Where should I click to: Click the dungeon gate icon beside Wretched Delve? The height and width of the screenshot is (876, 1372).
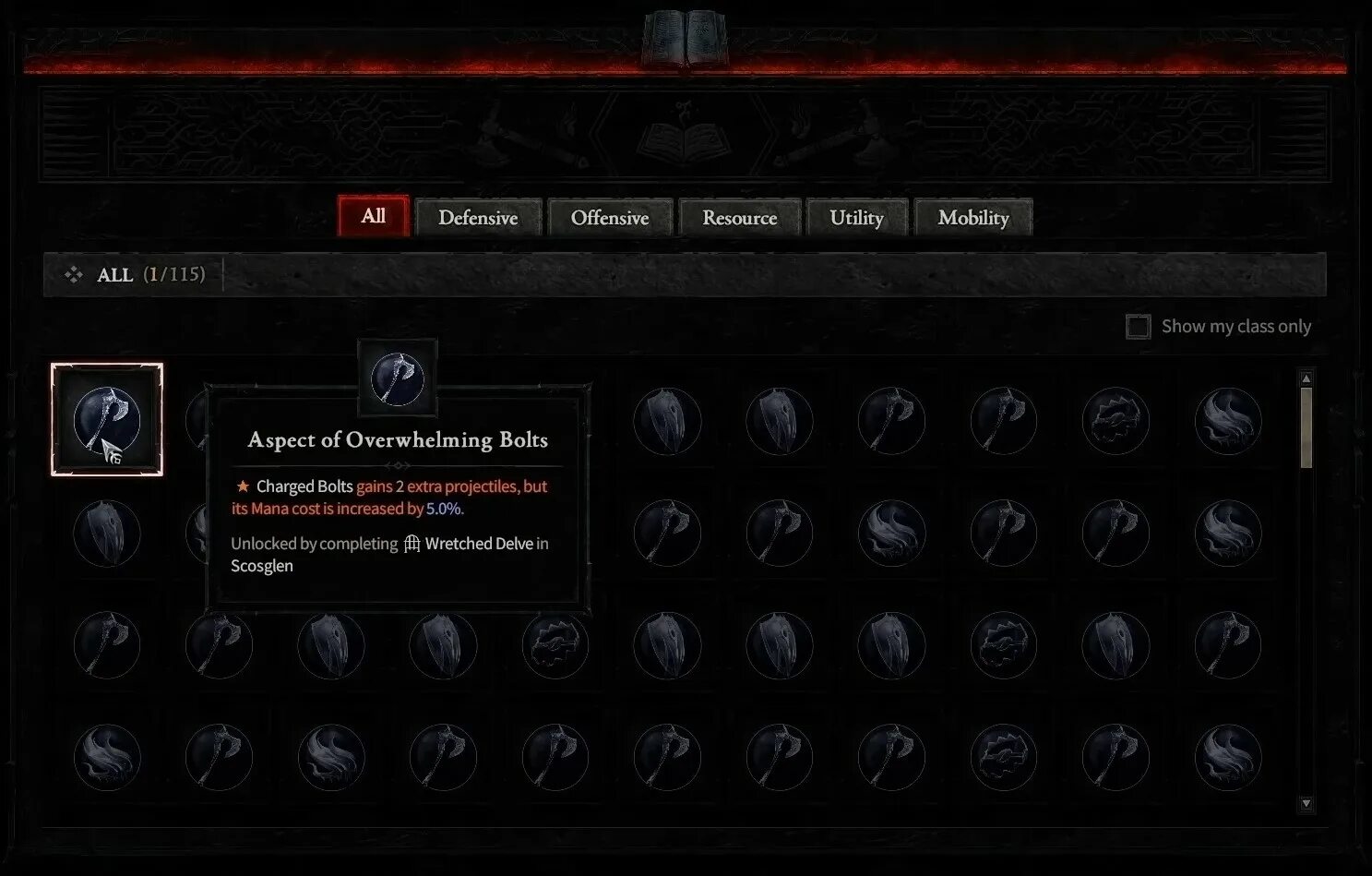click(x=412, y=544)
